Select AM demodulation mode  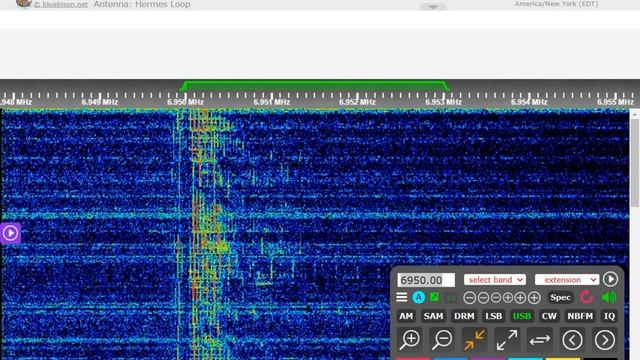406,316
